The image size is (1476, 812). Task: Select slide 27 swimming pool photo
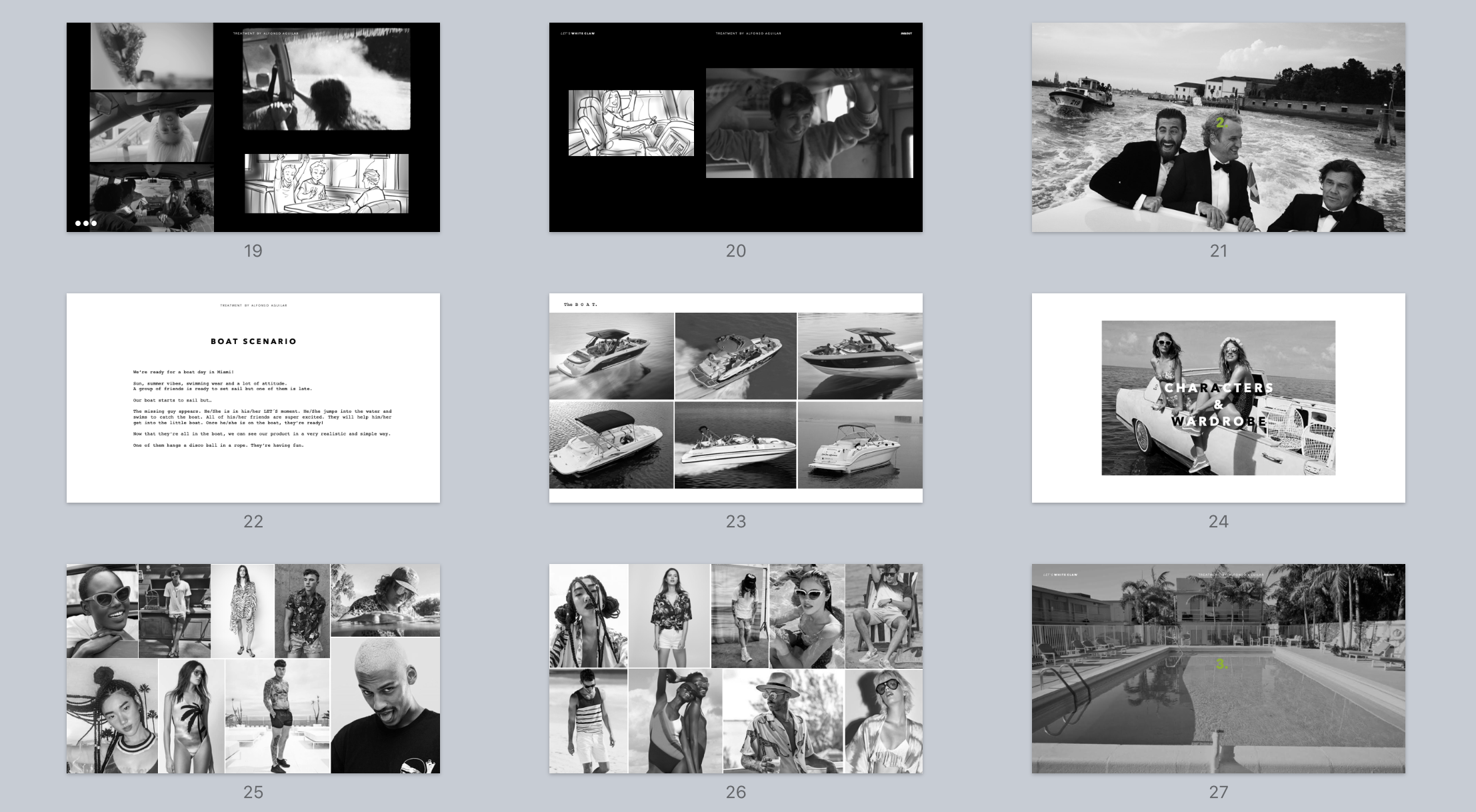coord(1218,669)
